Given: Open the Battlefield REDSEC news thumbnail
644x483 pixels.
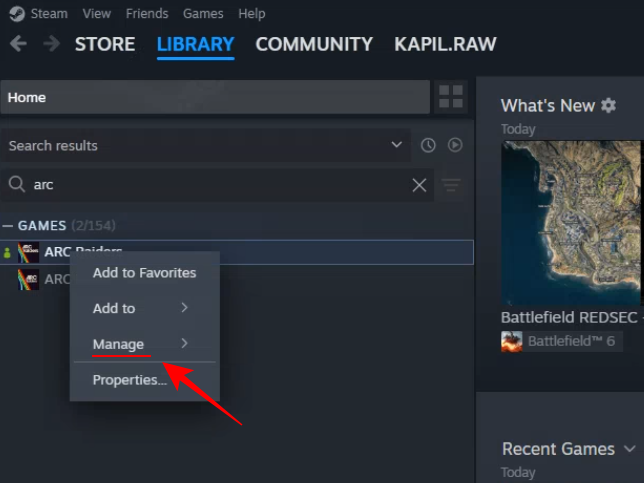Looking at the screenshot, I should pos(571,222).
